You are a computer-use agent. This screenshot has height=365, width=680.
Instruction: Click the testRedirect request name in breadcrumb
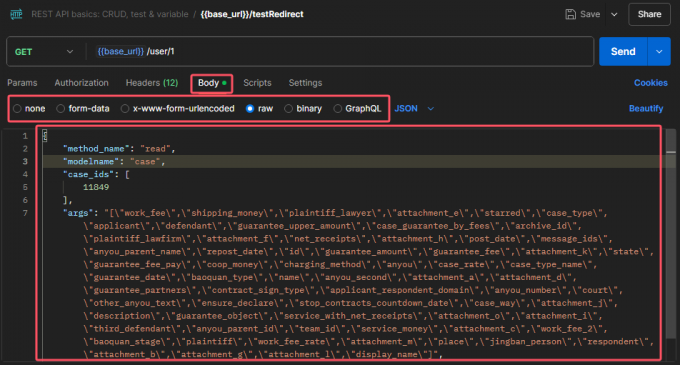tap(252, 14)
